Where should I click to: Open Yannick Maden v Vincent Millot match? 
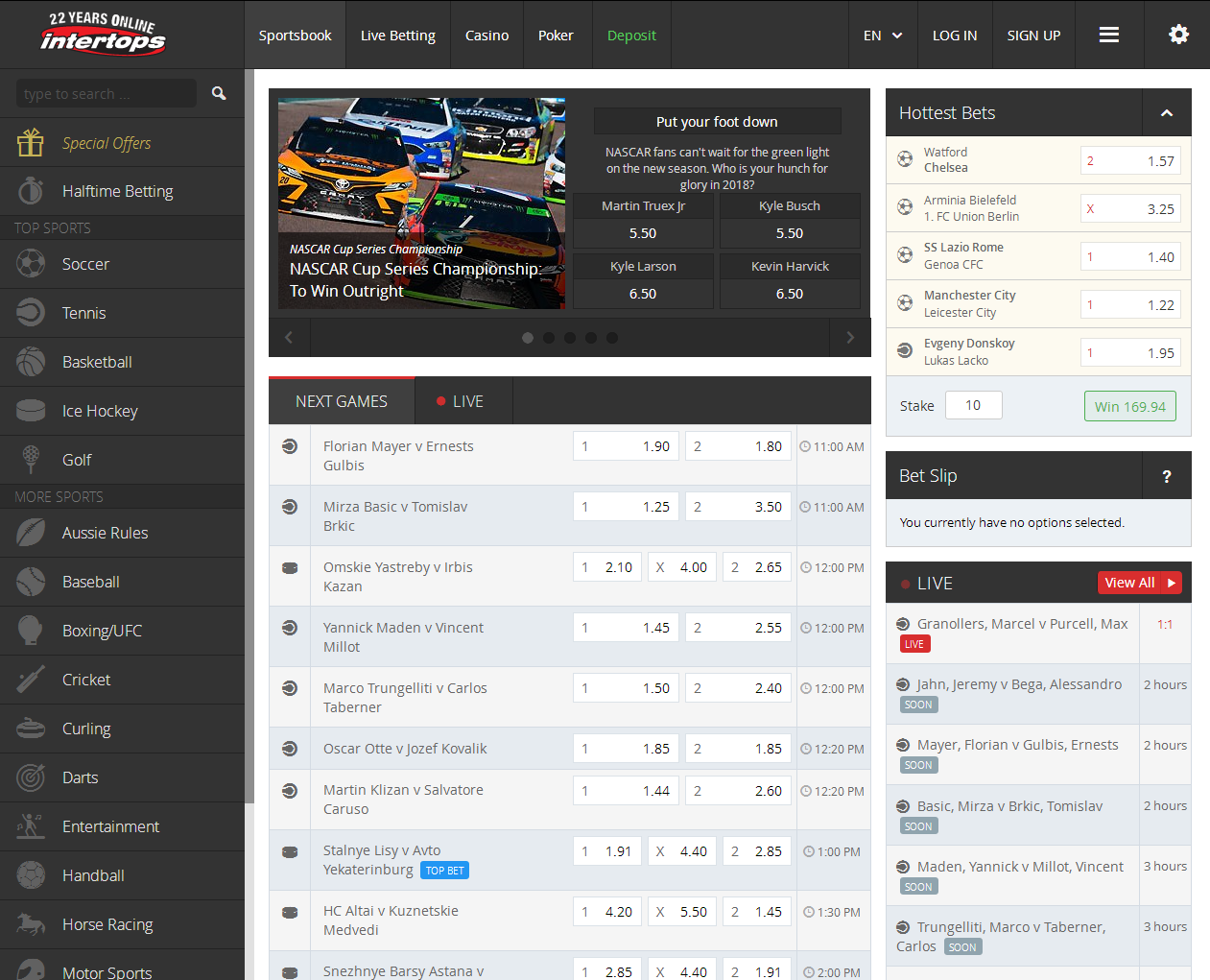tap(403, 637)
